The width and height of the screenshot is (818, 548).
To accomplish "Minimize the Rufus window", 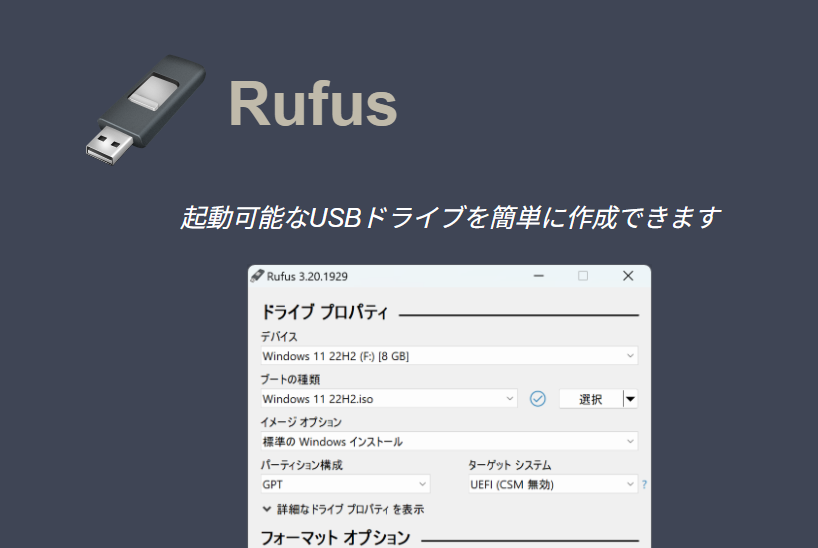I will tap(539, 276).
